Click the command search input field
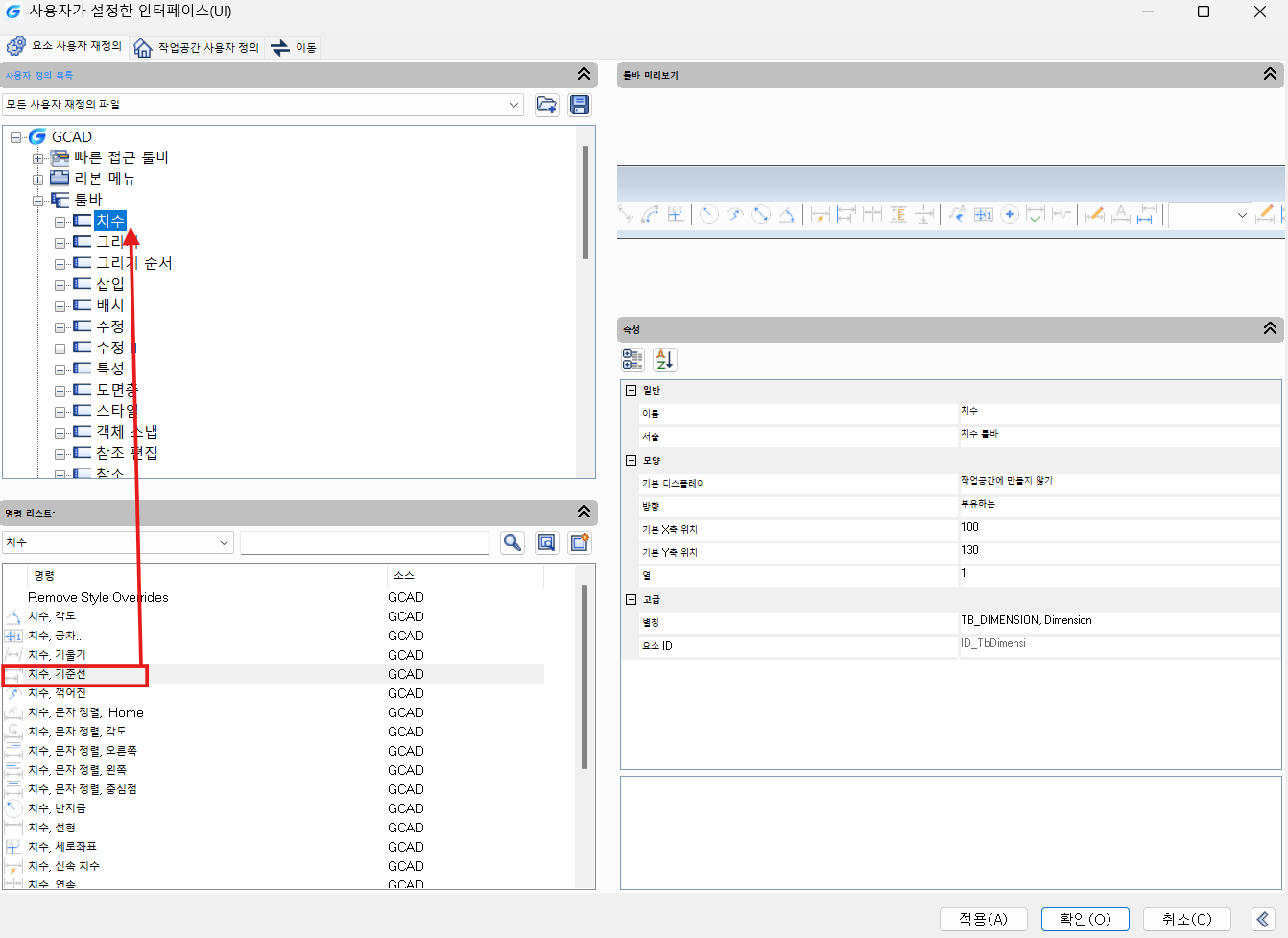The height and width of the screenshot is (938, 1288). pyautogui.click(x=365, y=542)
